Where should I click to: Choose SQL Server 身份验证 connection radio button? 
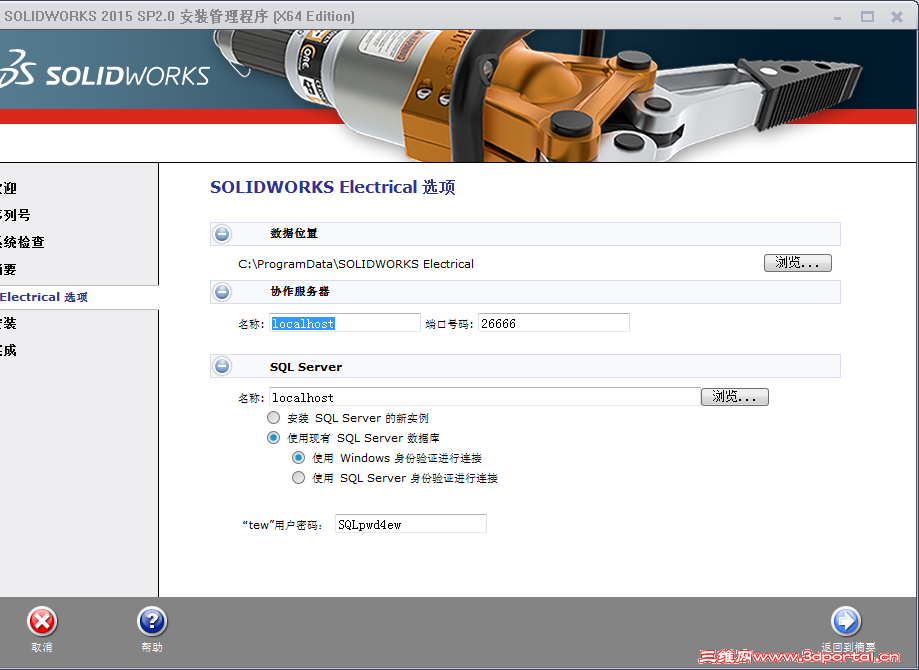click(x=298, y=478)
